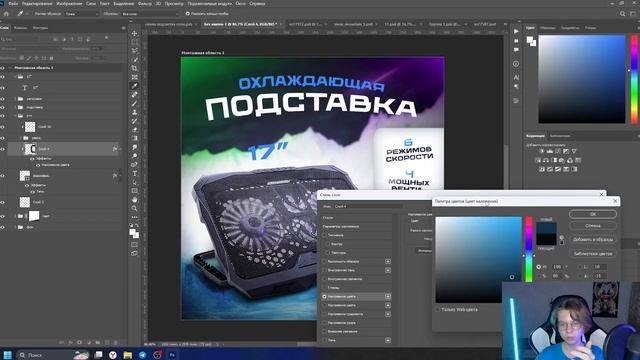Image resolution: width=640 pixels, height=360 pixels.
Task: Click the search magnifier at top right
Action: pyautogui.click(x=622, y=13)
